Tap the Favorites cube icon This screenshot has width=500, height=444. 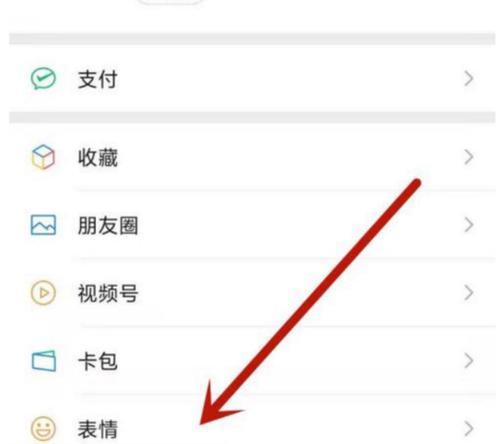click(43, 157)
